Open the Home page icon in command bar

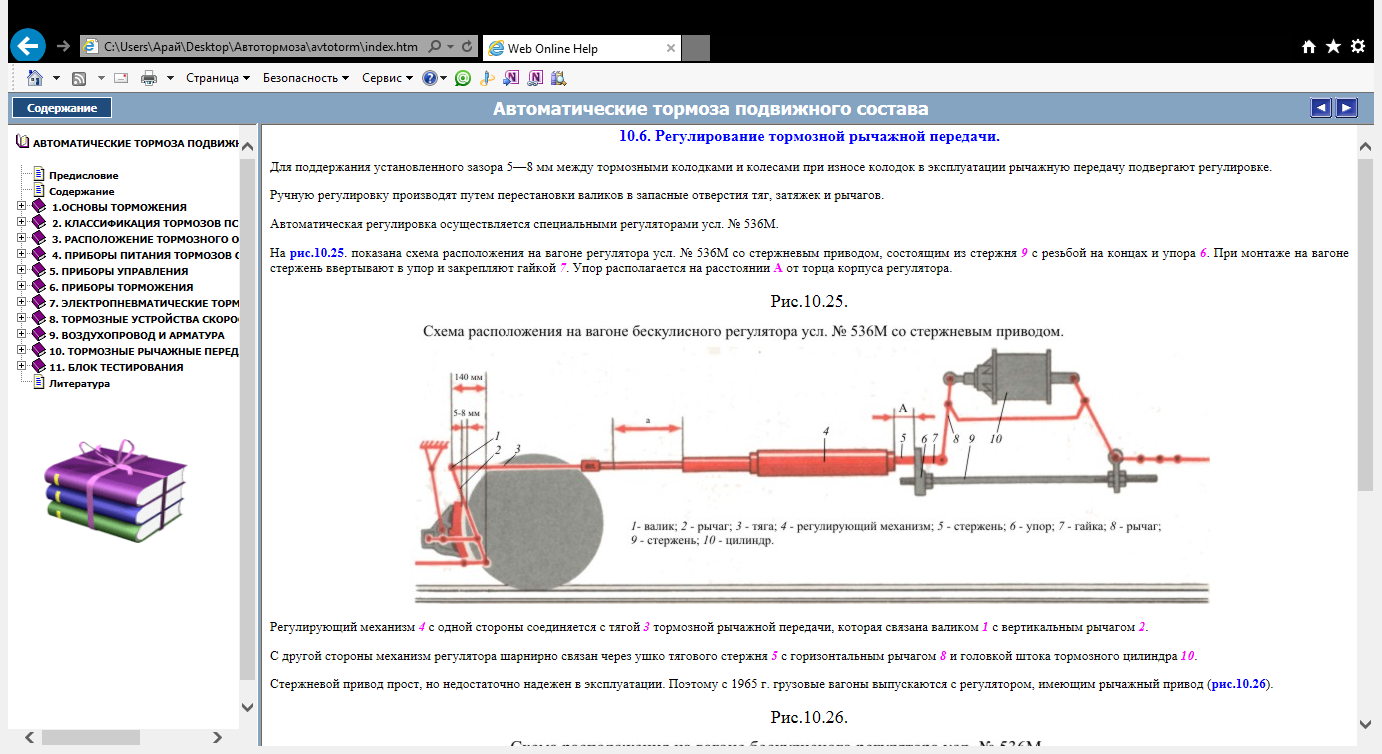(34, 77)
